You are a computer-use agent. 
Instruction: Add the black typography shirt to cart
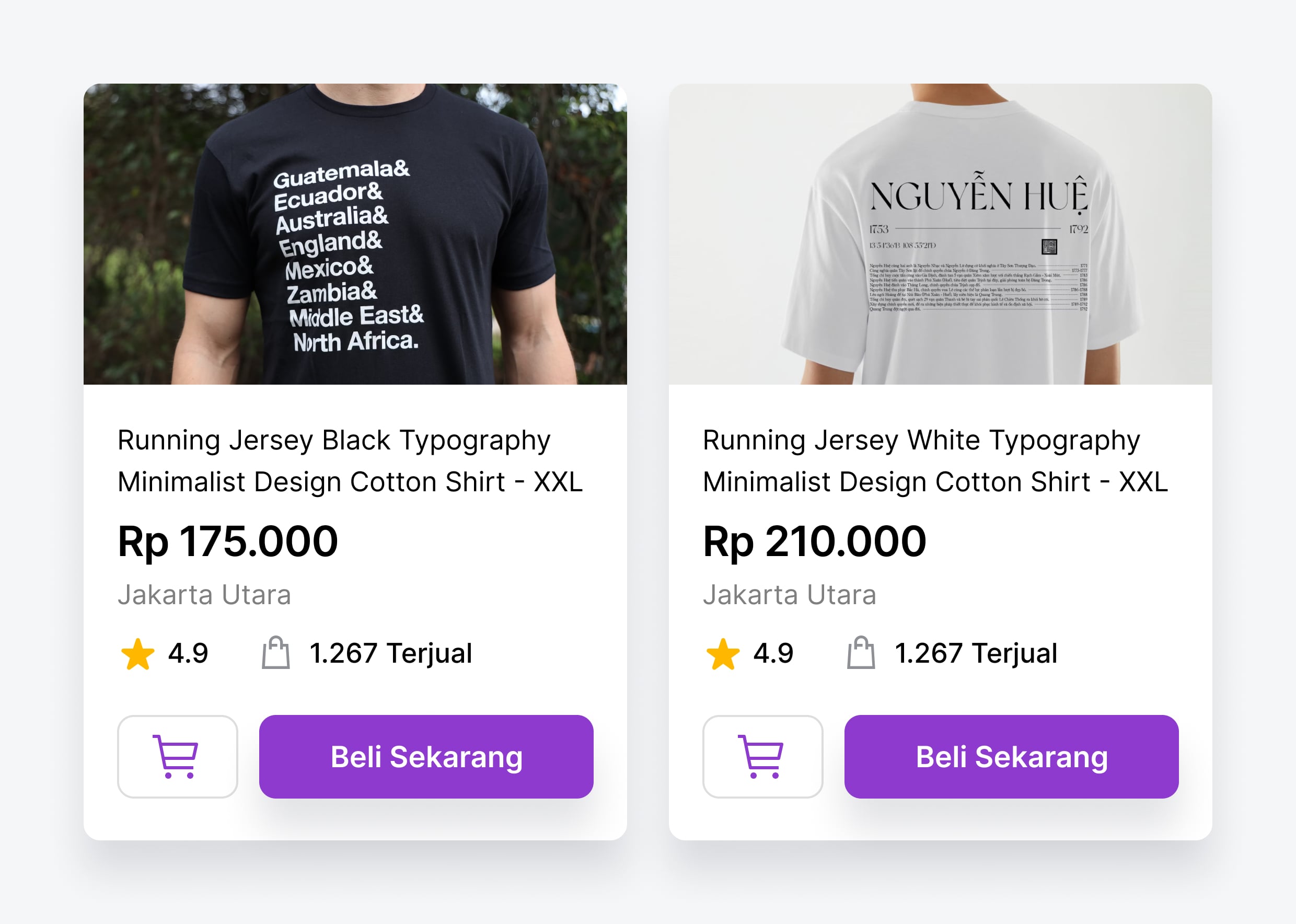[177, 756]
